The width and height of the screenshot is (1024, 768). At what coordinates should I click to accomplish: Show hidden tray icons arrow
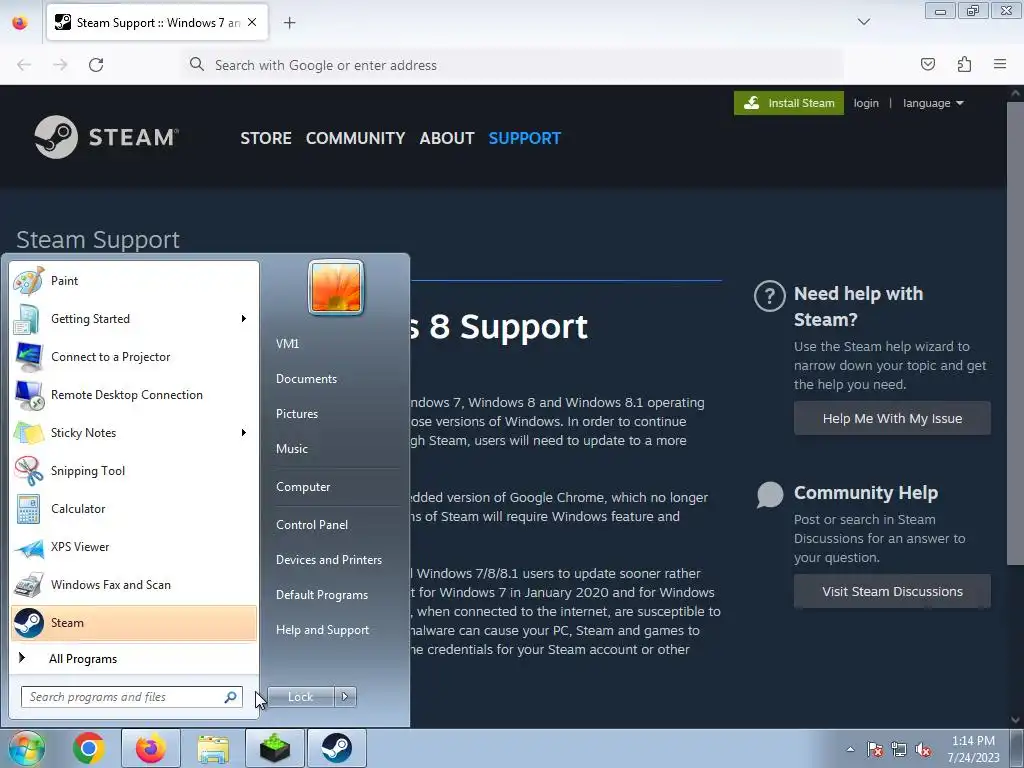click(850, 750)
